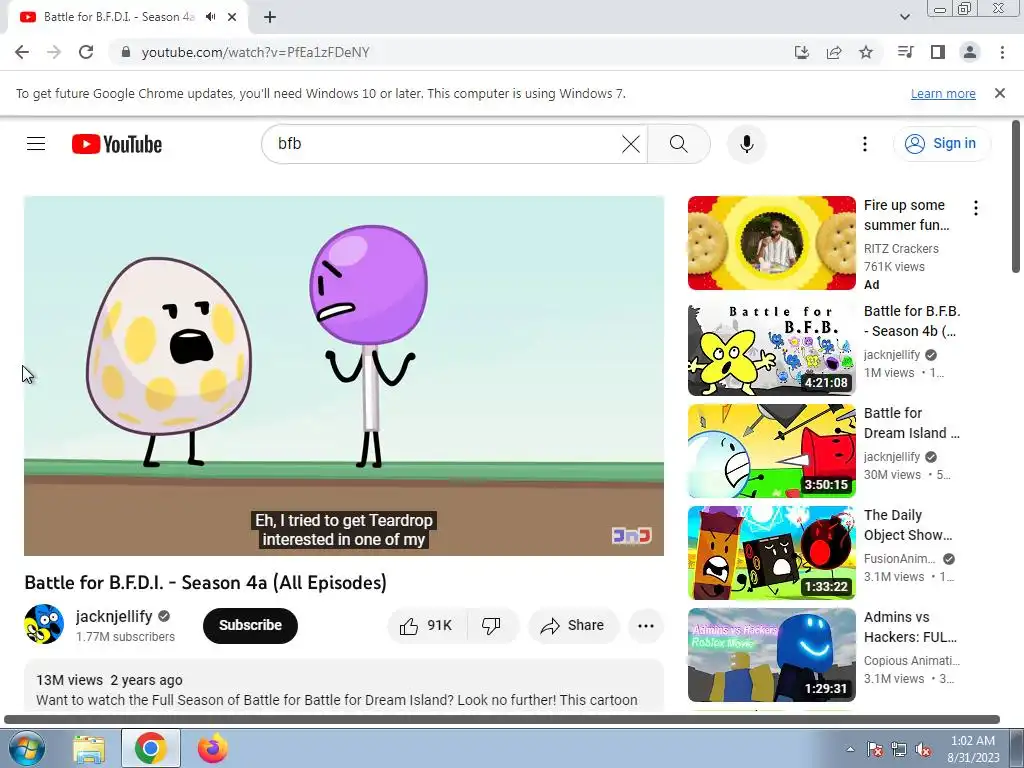Click the horizontal scrollbar at the bottom
Viewport: 1024px width, 768px height.
pyautogui.click(x=502, y=720)
